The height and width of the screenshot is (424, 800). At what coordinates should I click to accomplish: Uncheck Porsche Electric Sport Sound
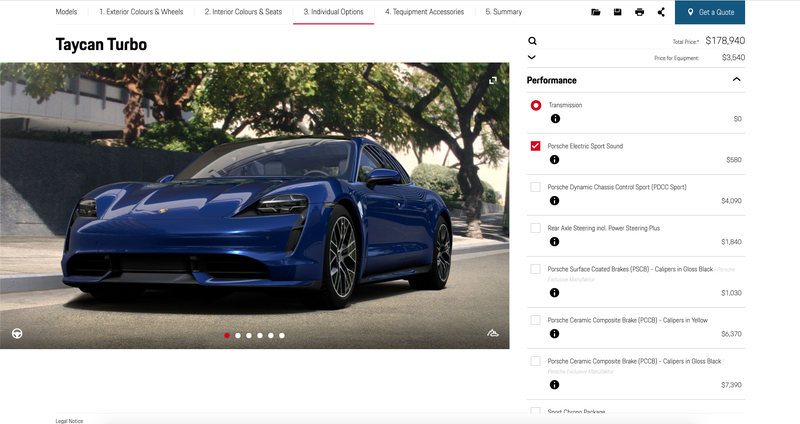[x=535, y=146]
